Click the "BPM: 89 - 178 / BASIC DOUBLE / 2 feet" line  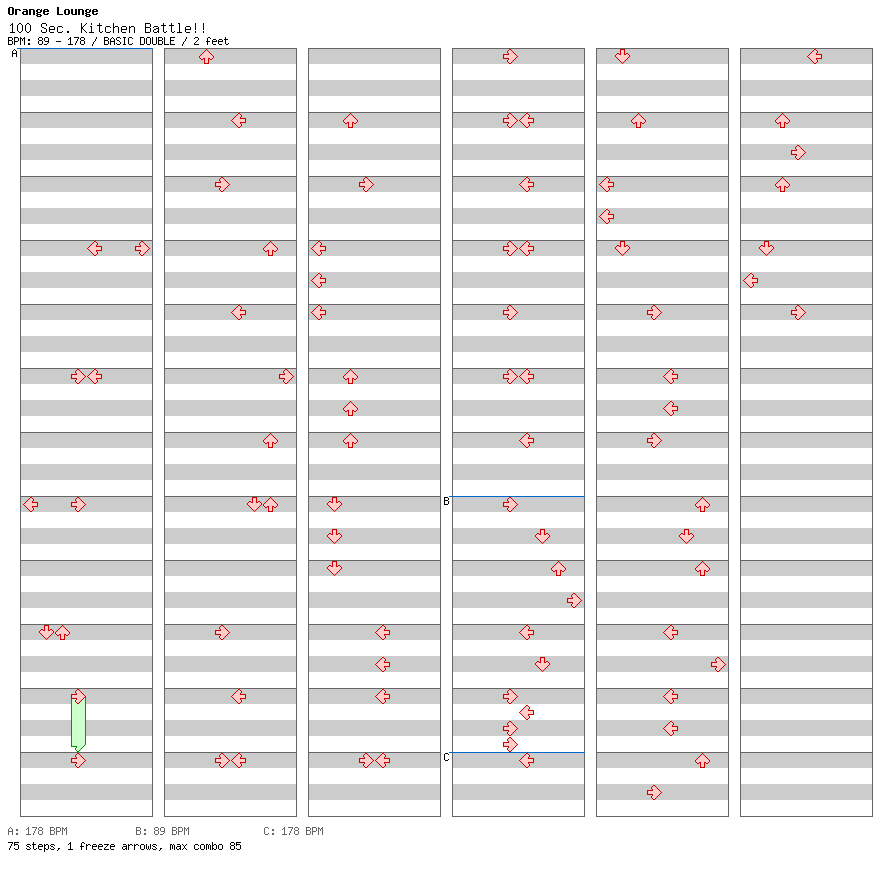(x=118, y=41)
